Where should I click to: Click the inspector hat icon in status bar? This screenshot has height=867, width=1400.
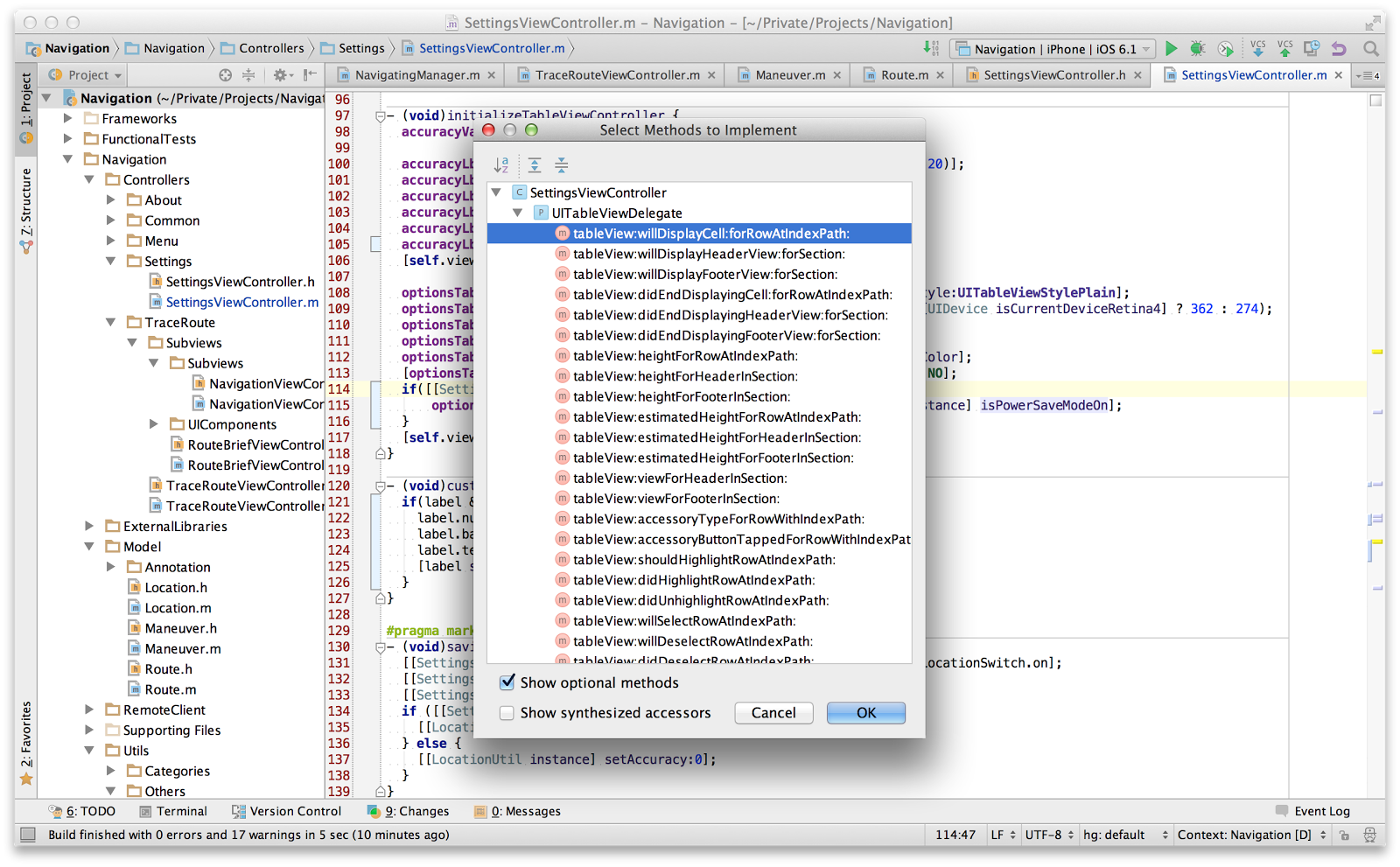click(1369, 835)
